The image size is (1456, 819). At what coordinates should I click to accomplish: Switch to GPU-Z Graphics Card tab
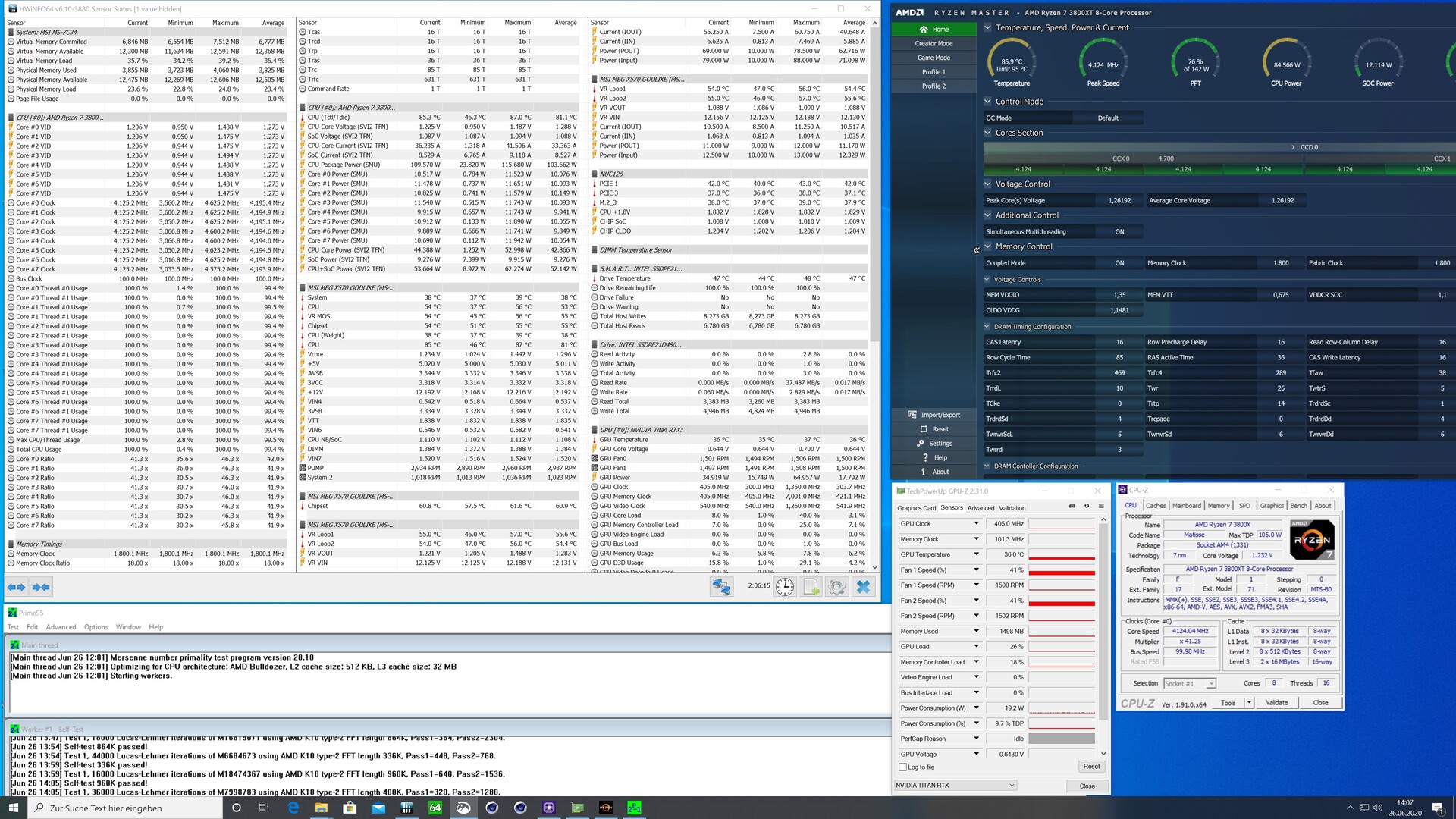[917, 508]
